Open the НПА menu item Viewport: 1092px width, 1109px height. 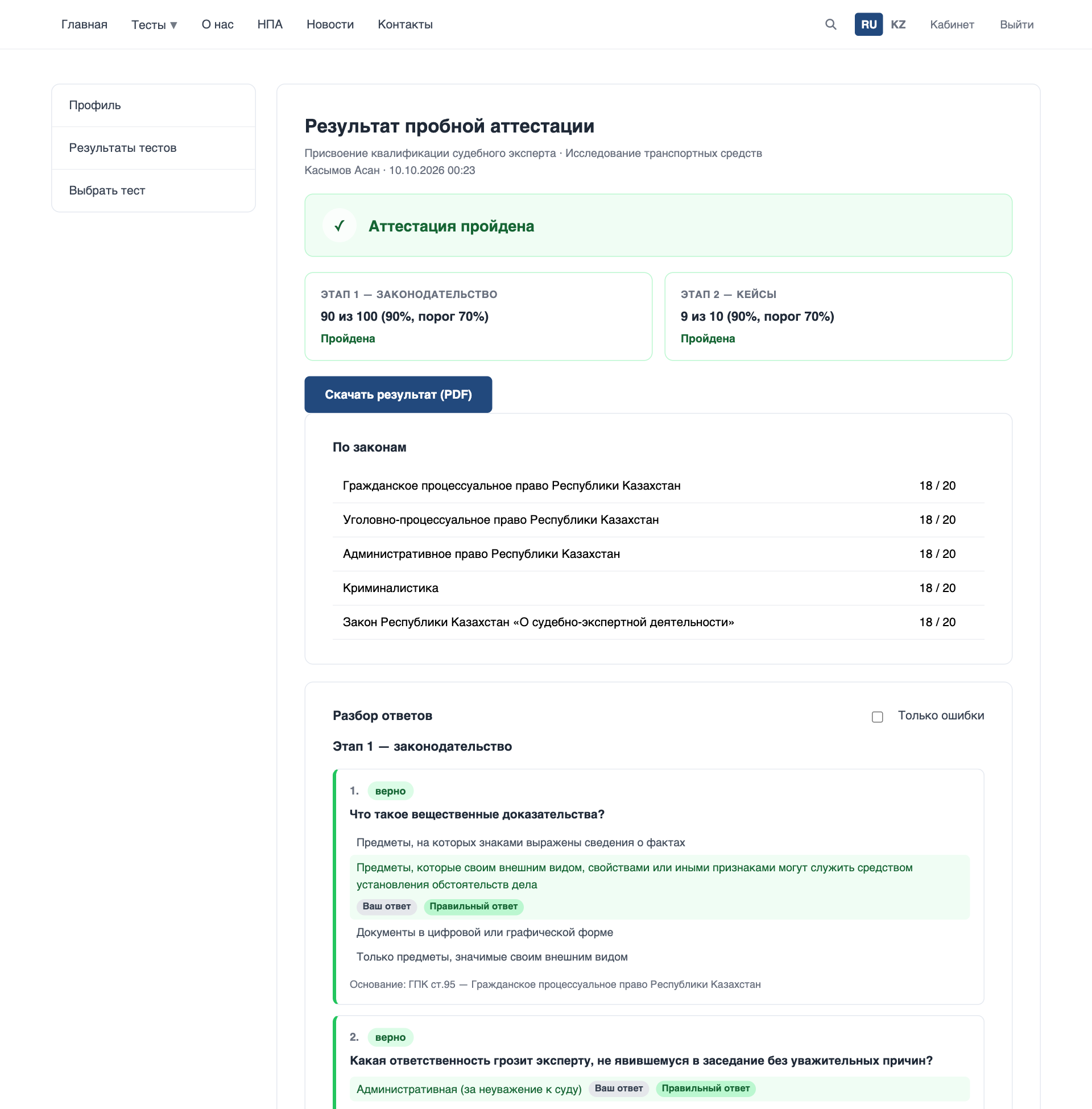[270, 24]
